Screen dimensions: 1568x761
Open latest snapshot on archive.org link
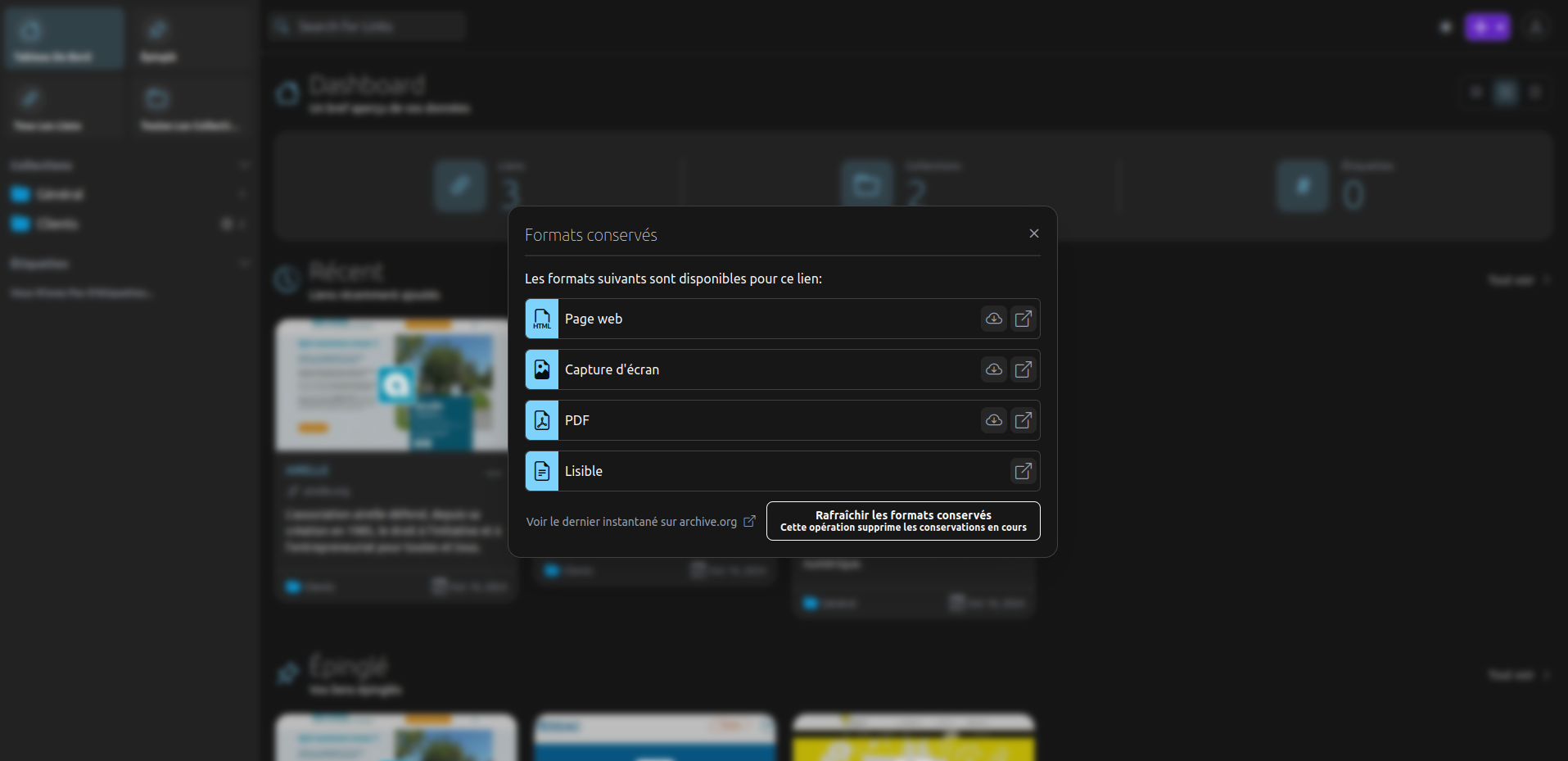(x=640, y=522)
